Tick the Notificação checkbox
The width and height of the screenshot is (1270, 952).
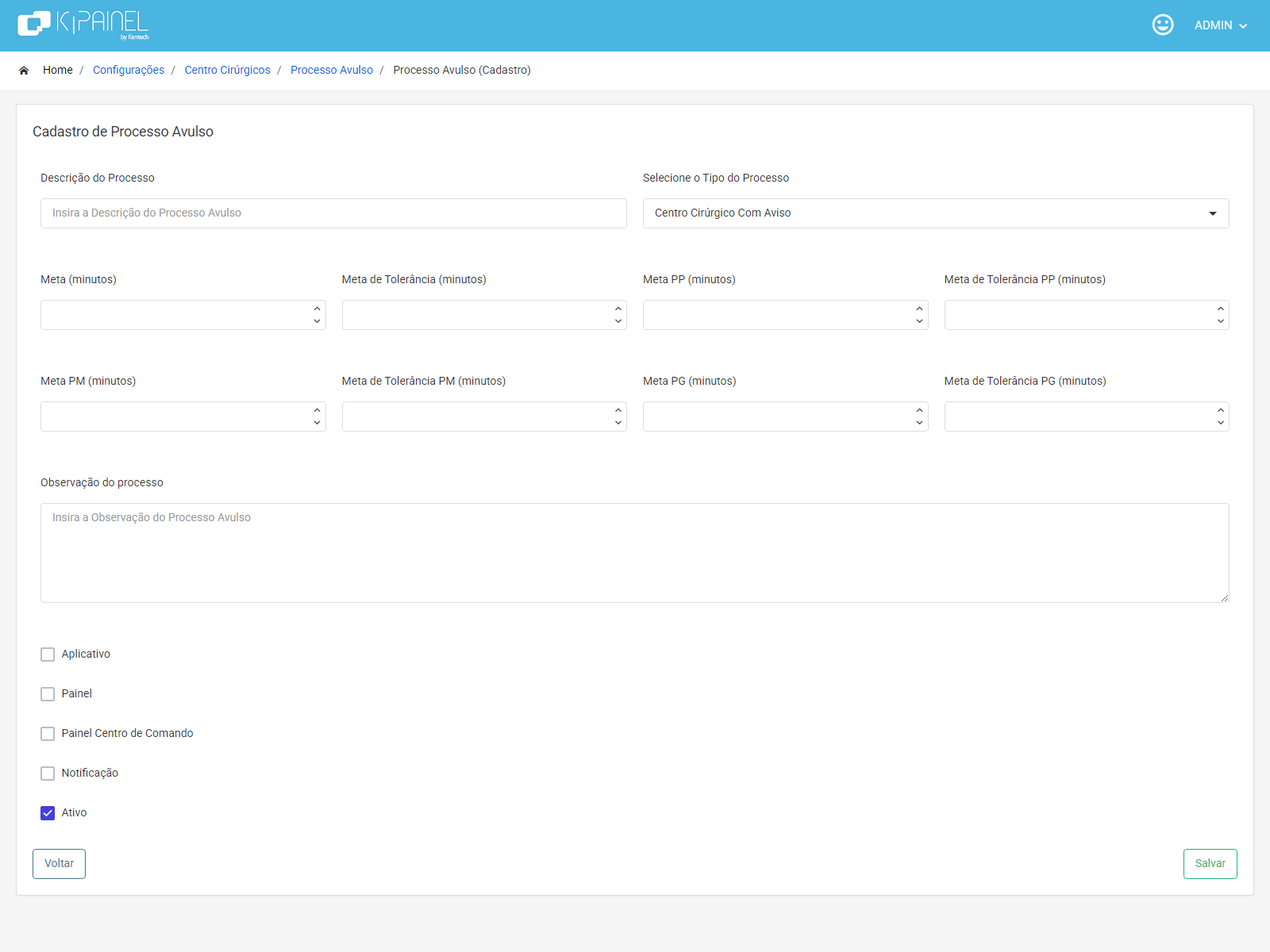tap(48, 773)
